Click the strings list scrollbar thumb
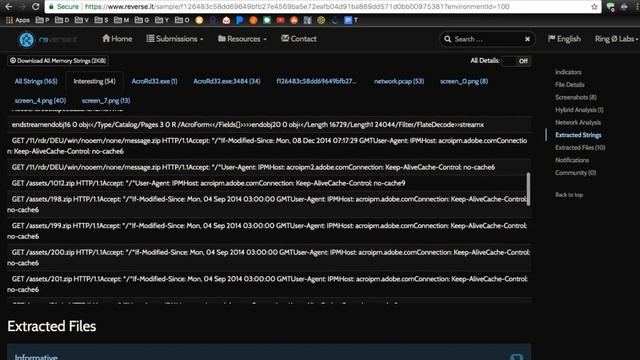This screenshot has width=640, height=360. (x=528, y=189)
